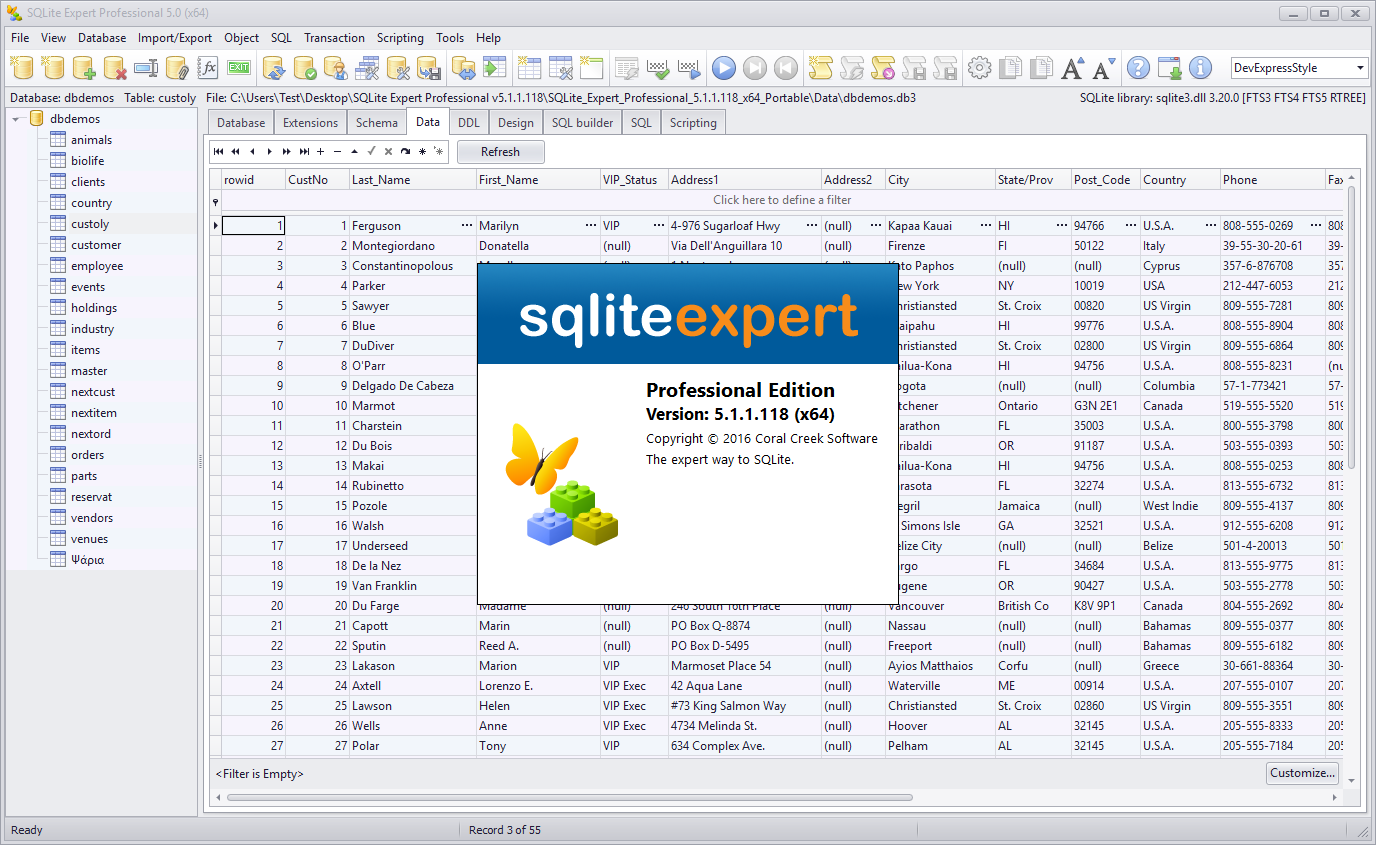1376x845 pixels.
Task: Open ellipsis editor for Marilyn First_Name cell
Action: [x=591, y=226]
